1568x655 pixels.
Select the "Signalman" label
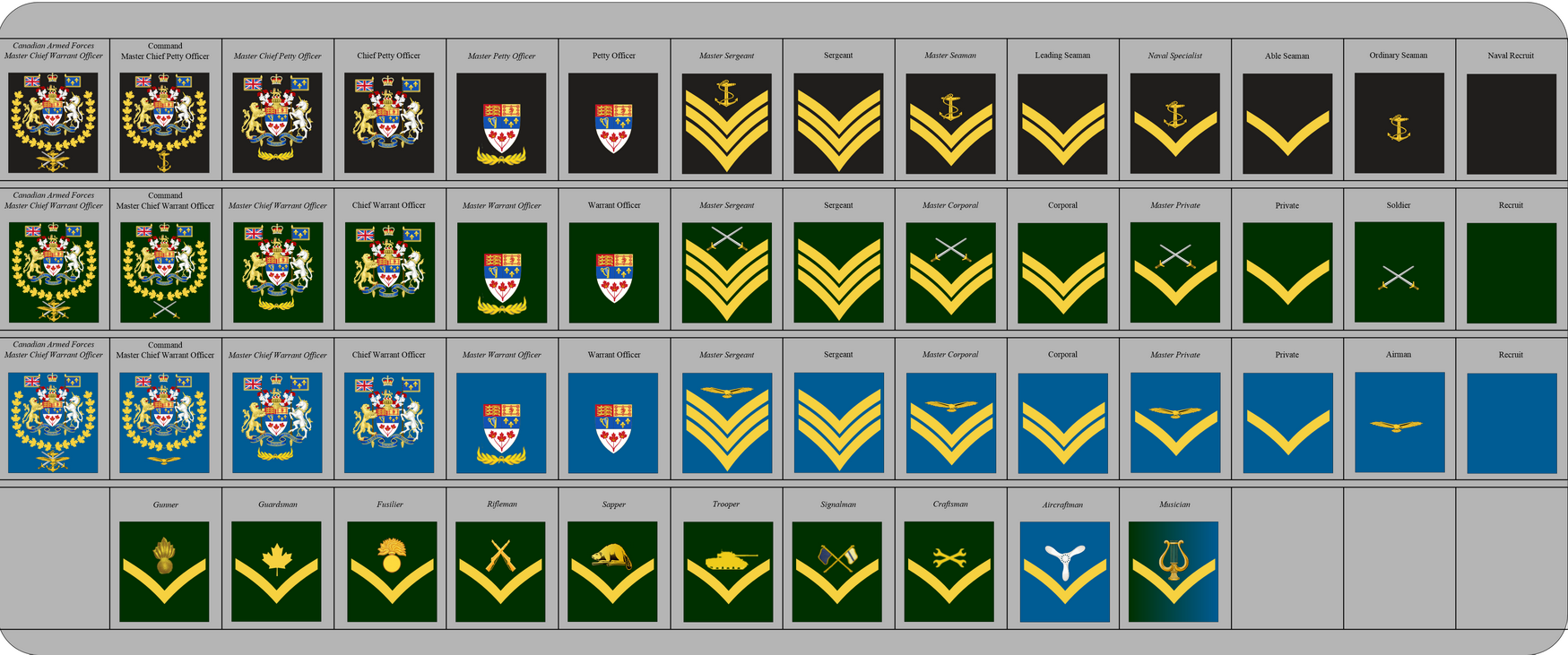point(838,504)
